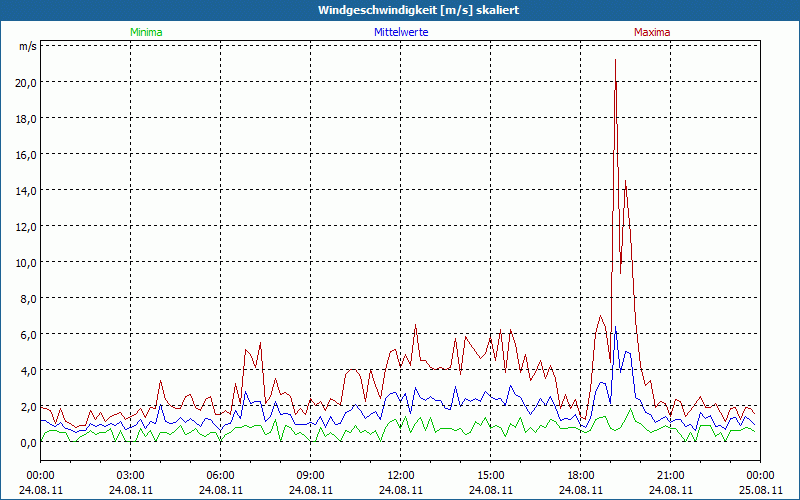Image resolution: width=800 pixels, height=500 pixels.
Task: Click the 20,0 y-axis value
Action: [x=27, y=83]
